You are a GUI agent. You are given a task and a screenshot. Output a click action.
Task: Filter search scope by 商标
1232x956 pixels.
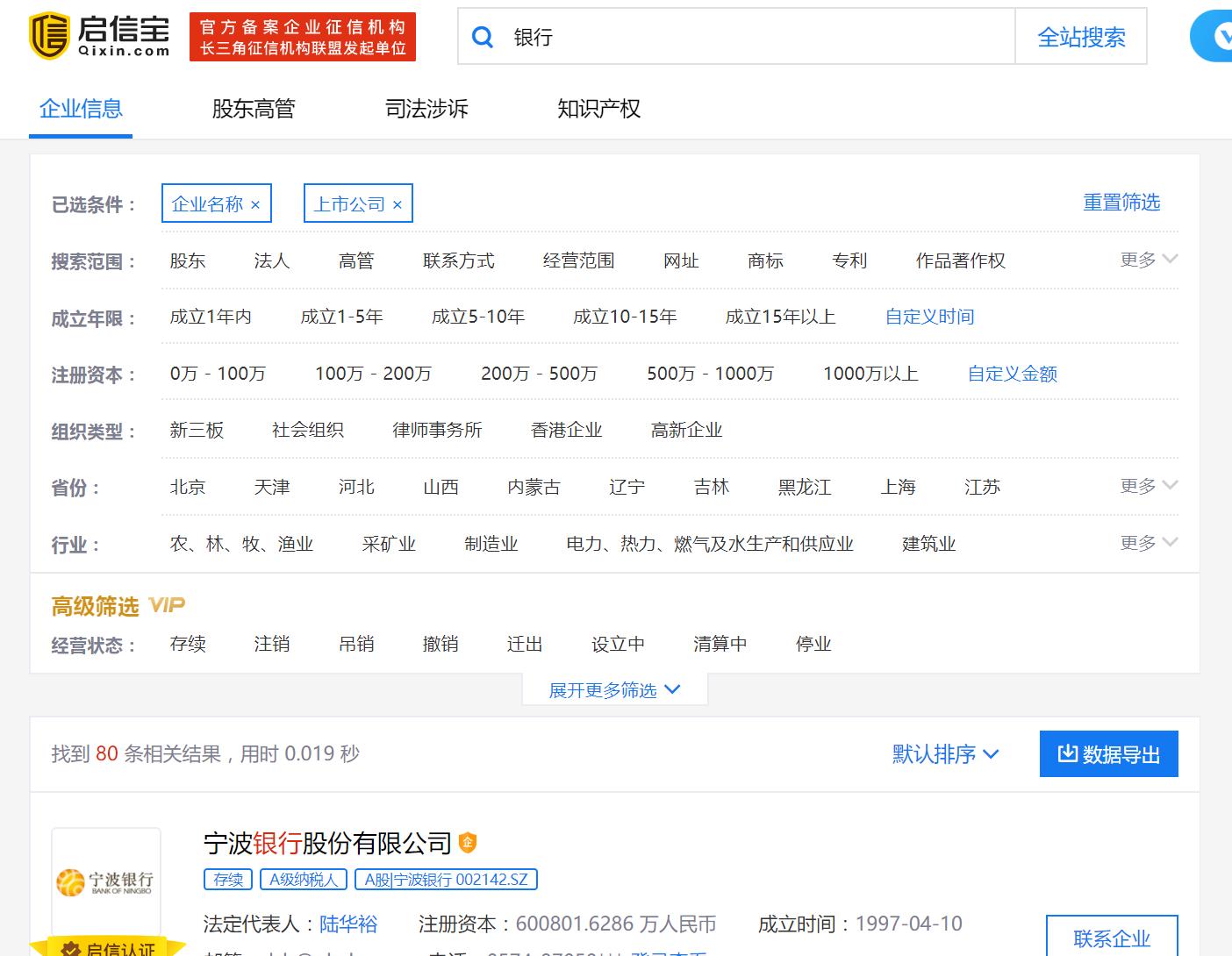[766, 260]
